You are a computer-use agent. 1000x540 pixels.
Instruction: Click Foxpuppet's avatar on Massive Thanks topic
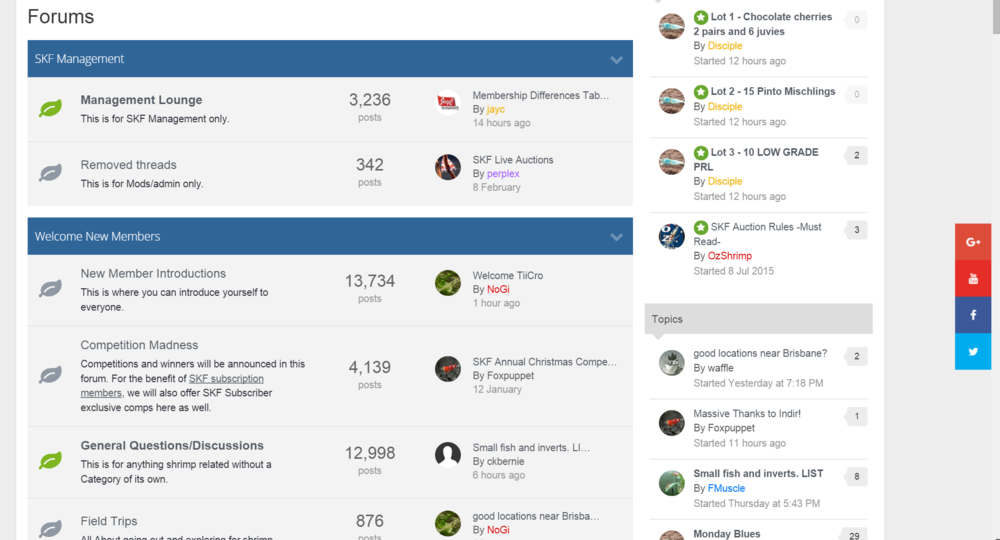[x=672, y=423]
